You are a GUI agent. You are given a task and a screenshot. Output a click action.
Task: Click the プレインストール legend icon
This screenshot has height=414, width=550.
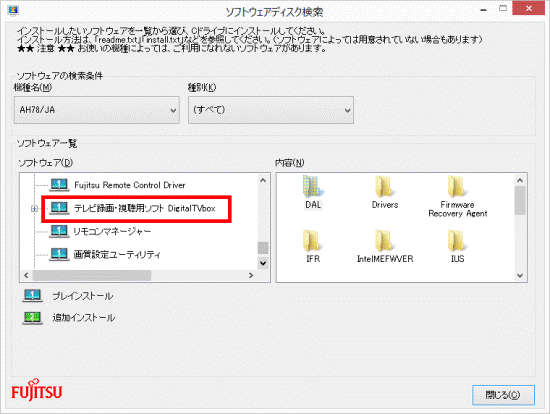tap(32, 295)
